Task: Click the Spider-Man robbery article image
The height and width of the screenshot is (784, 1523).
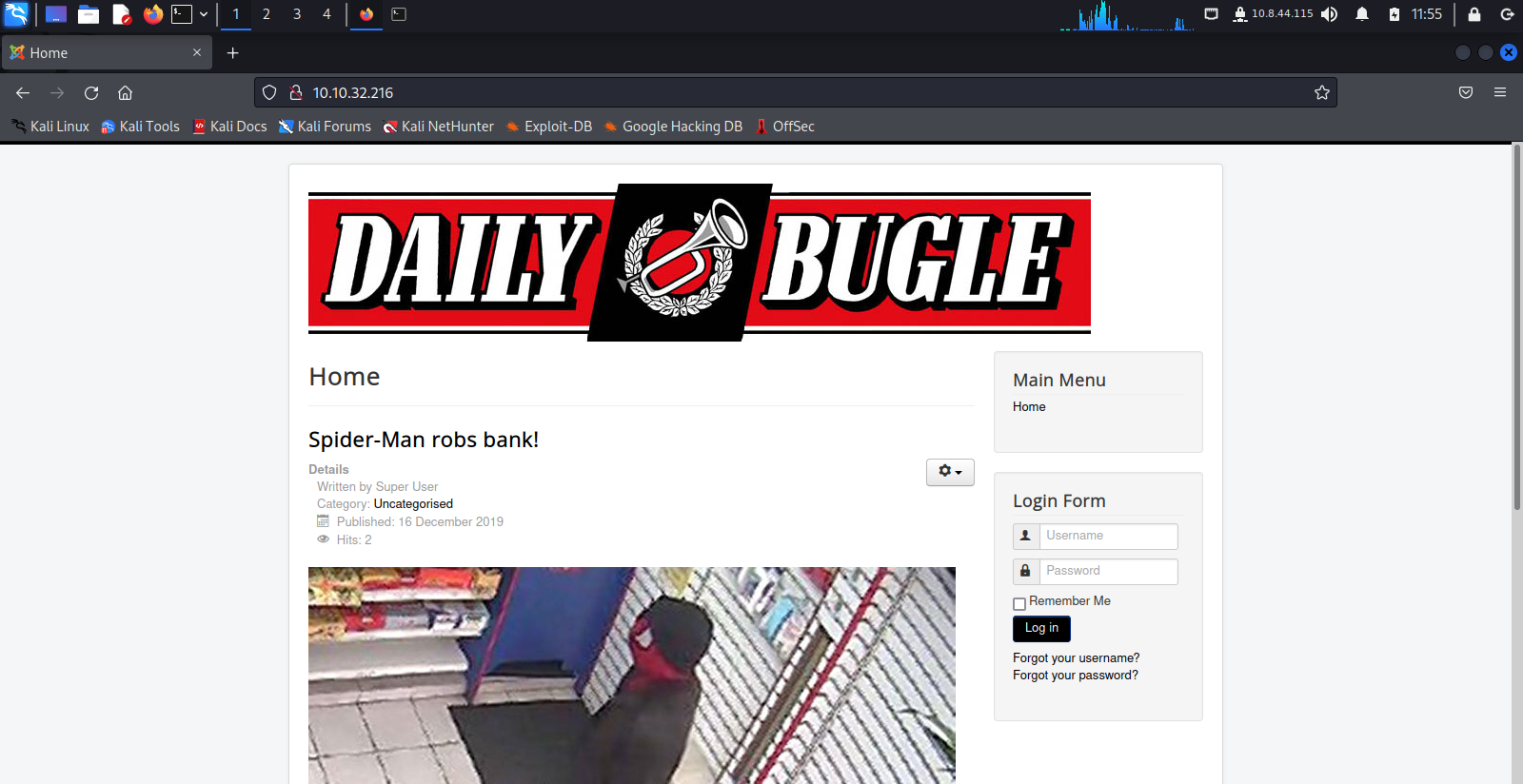Action: [632, 676]
